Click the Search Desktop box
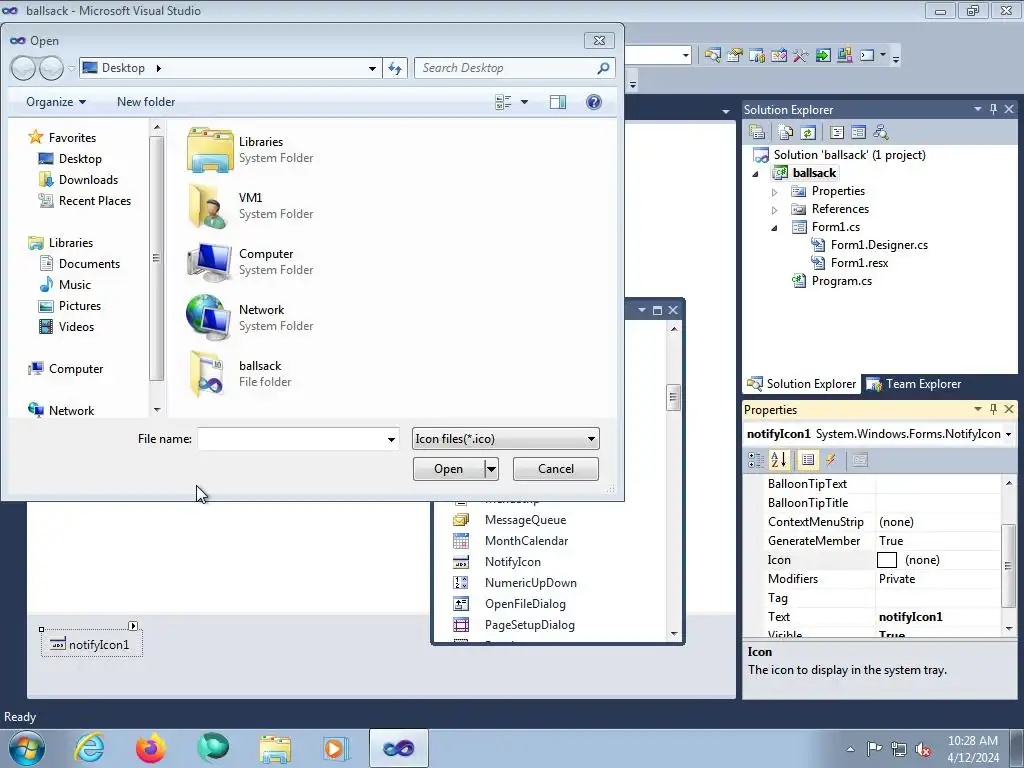Screen dimensions: 1024x768 pos(515,68)
